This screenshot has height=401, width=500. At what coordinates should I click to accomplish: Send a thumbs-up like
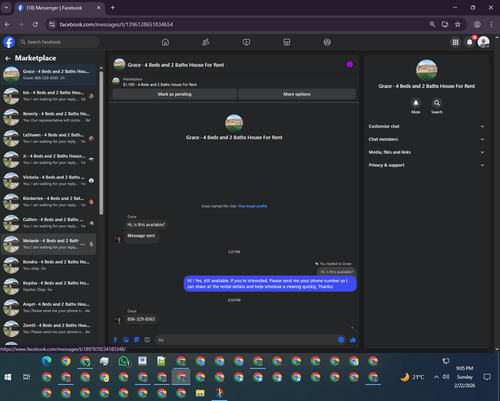click(x=353, y=340)
